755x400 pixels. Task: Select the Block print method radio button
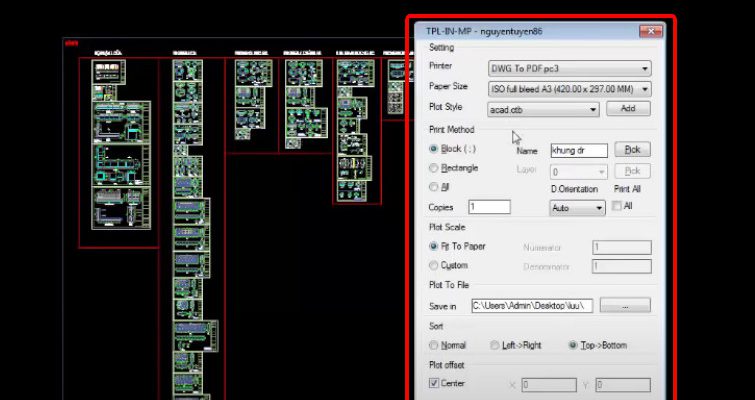tap(434, 149)
